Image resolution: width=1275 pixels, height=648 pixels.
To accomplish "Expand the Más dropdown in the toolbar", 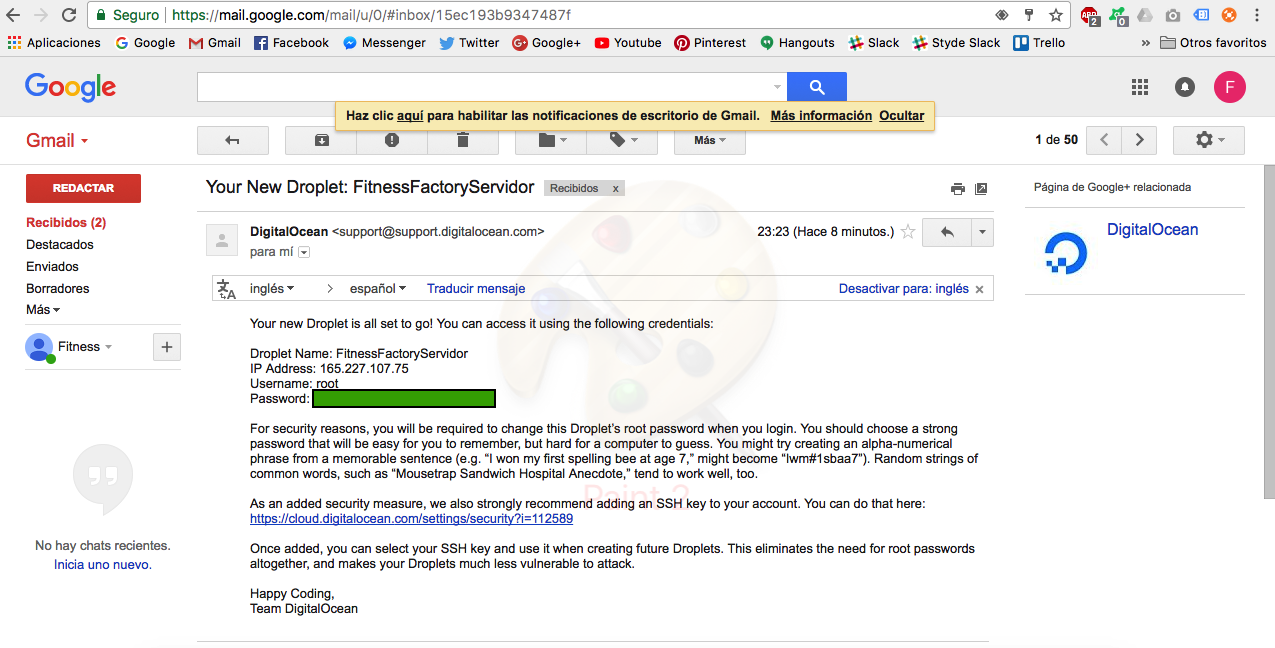I will [x=710, y=140].
